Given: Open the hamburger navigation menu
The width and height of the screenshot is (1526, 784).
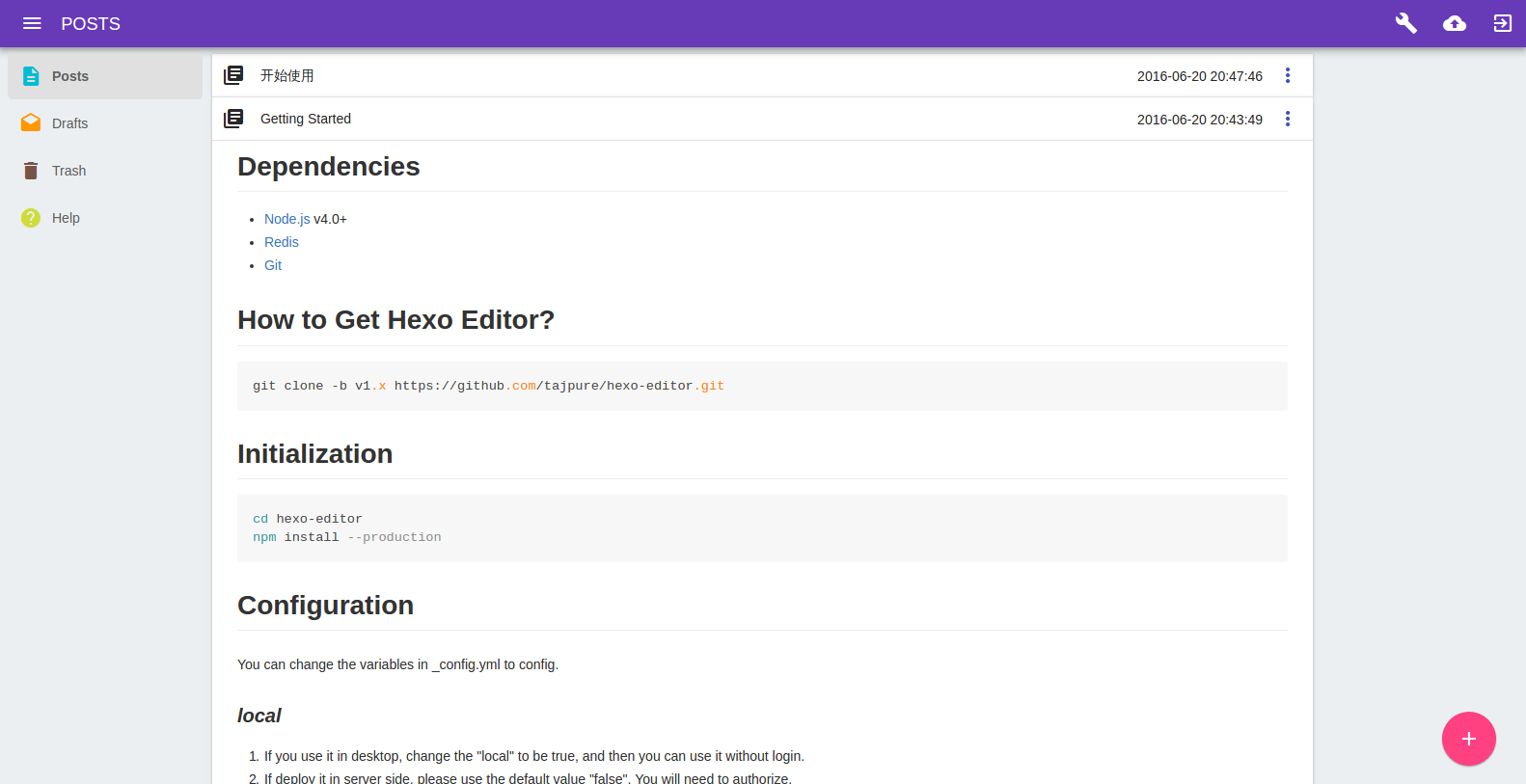Looking at the screenshot, I should [x=32, y=23].
